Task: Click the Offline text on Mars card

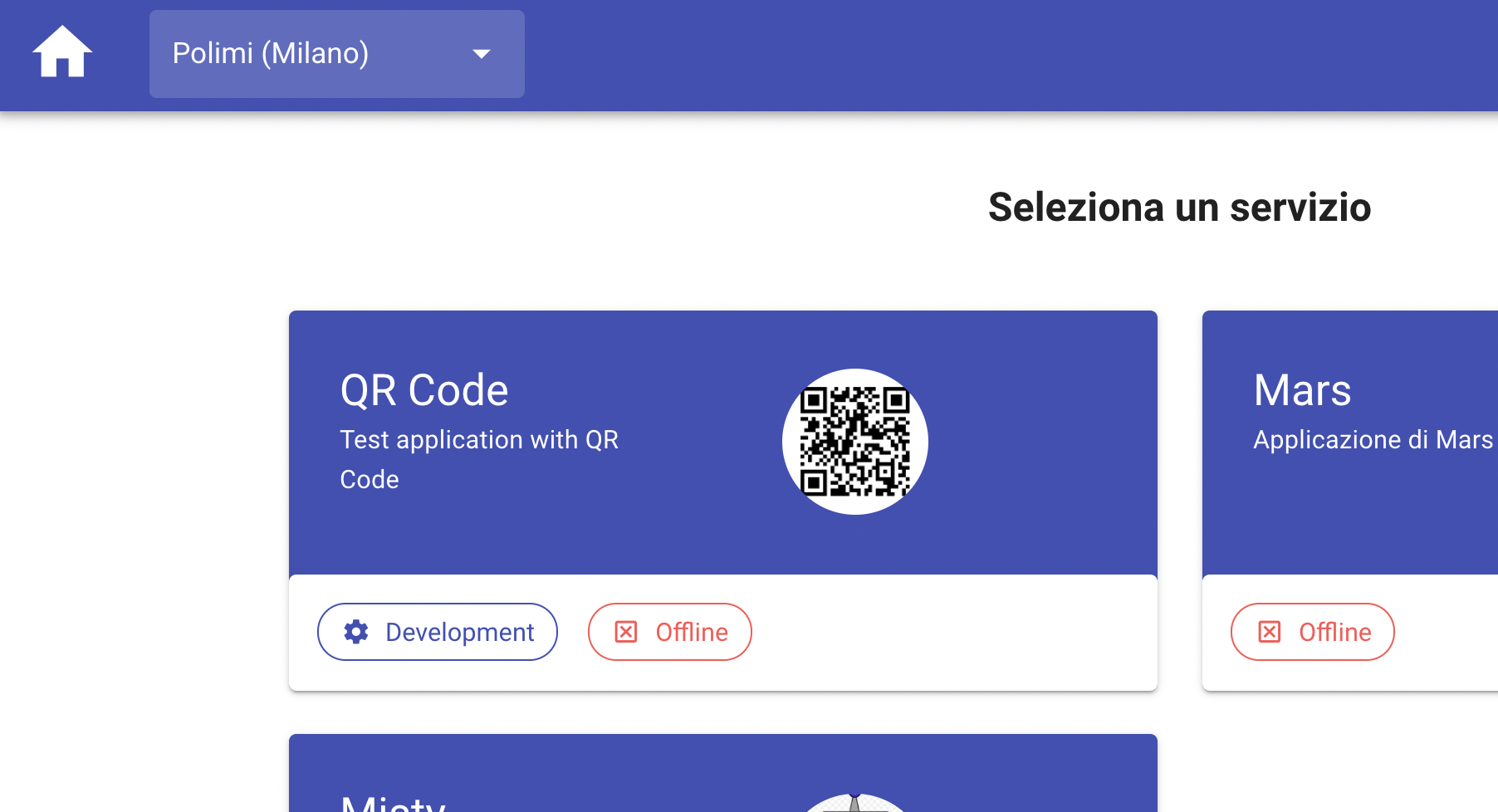Action: (1334, 633)
